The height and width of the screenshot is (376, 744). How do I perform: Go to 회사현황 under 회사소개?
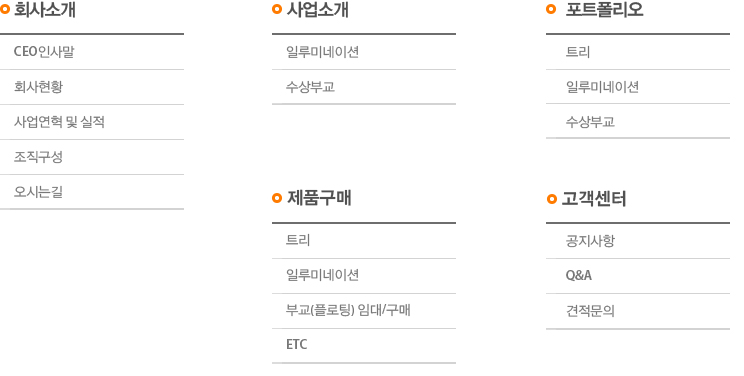point(92,87)
